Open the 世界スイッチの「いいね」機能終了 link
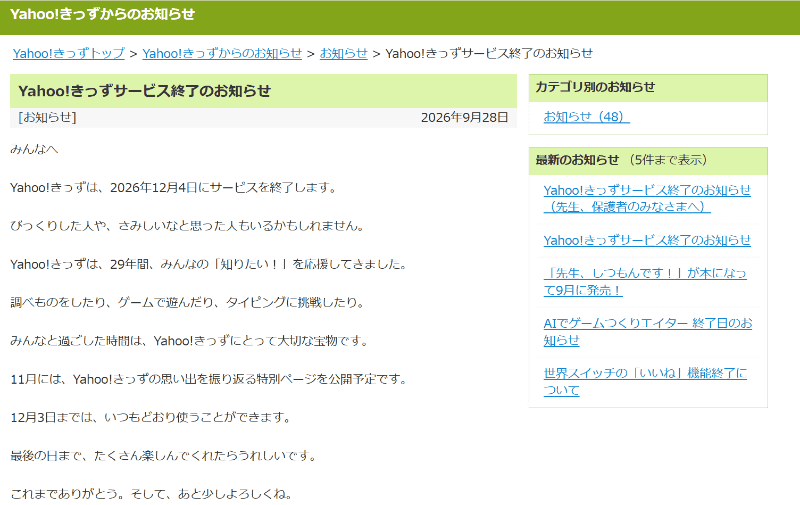Image resolution: width=800 pixels, height=505 pixels. click(x=645, y=382)
